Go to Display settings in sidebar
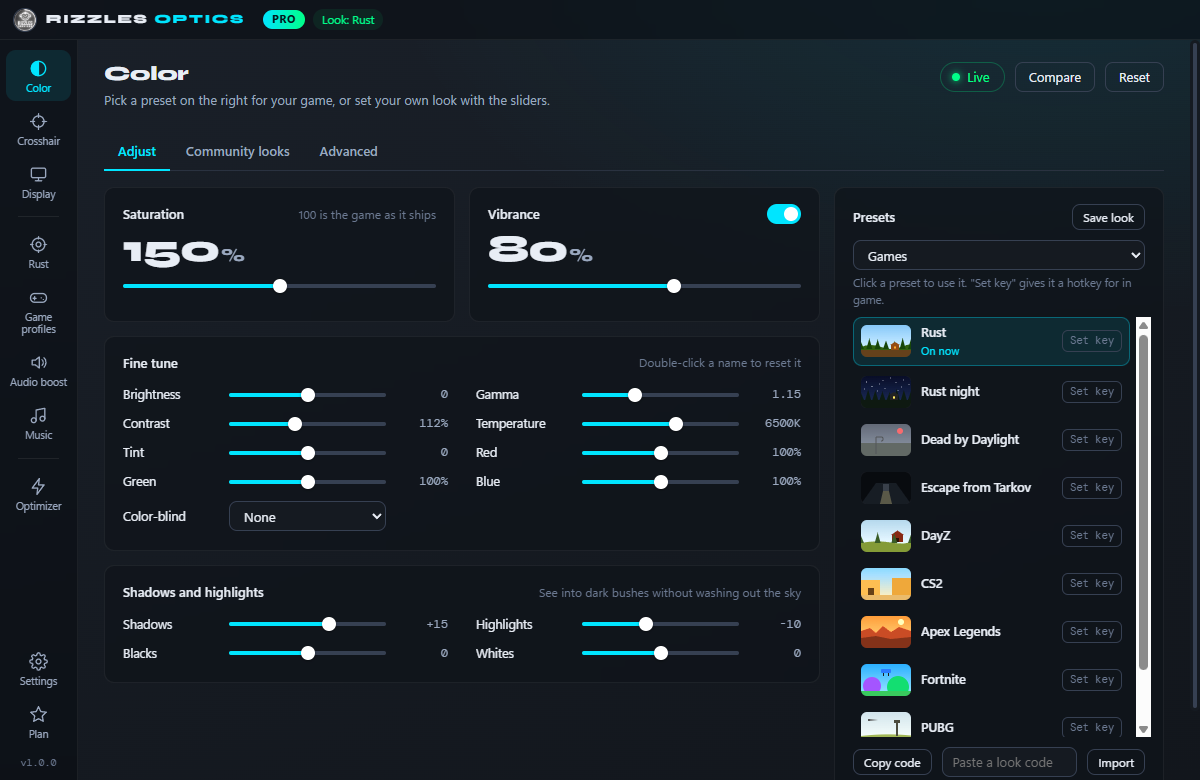 pyautogui.click(x=38, y=183)
